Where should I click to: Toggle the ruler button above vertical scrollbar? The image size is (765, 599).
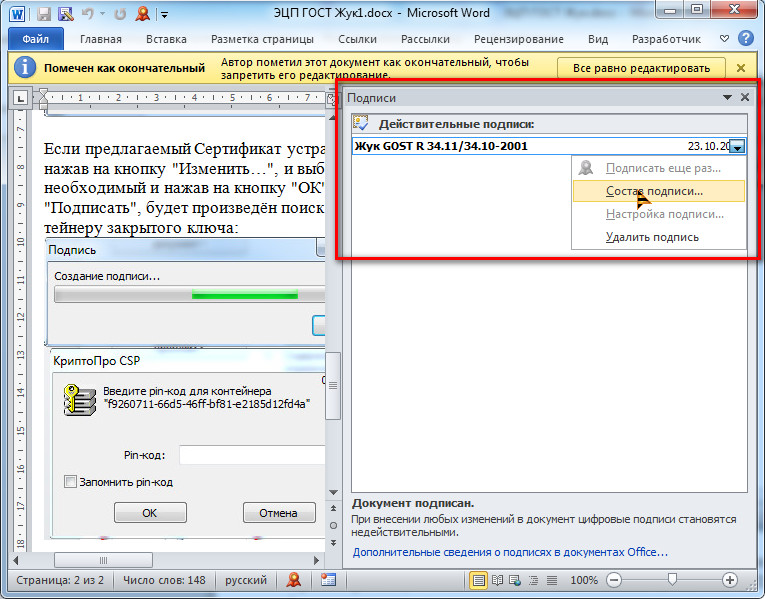tap(333, 99)
